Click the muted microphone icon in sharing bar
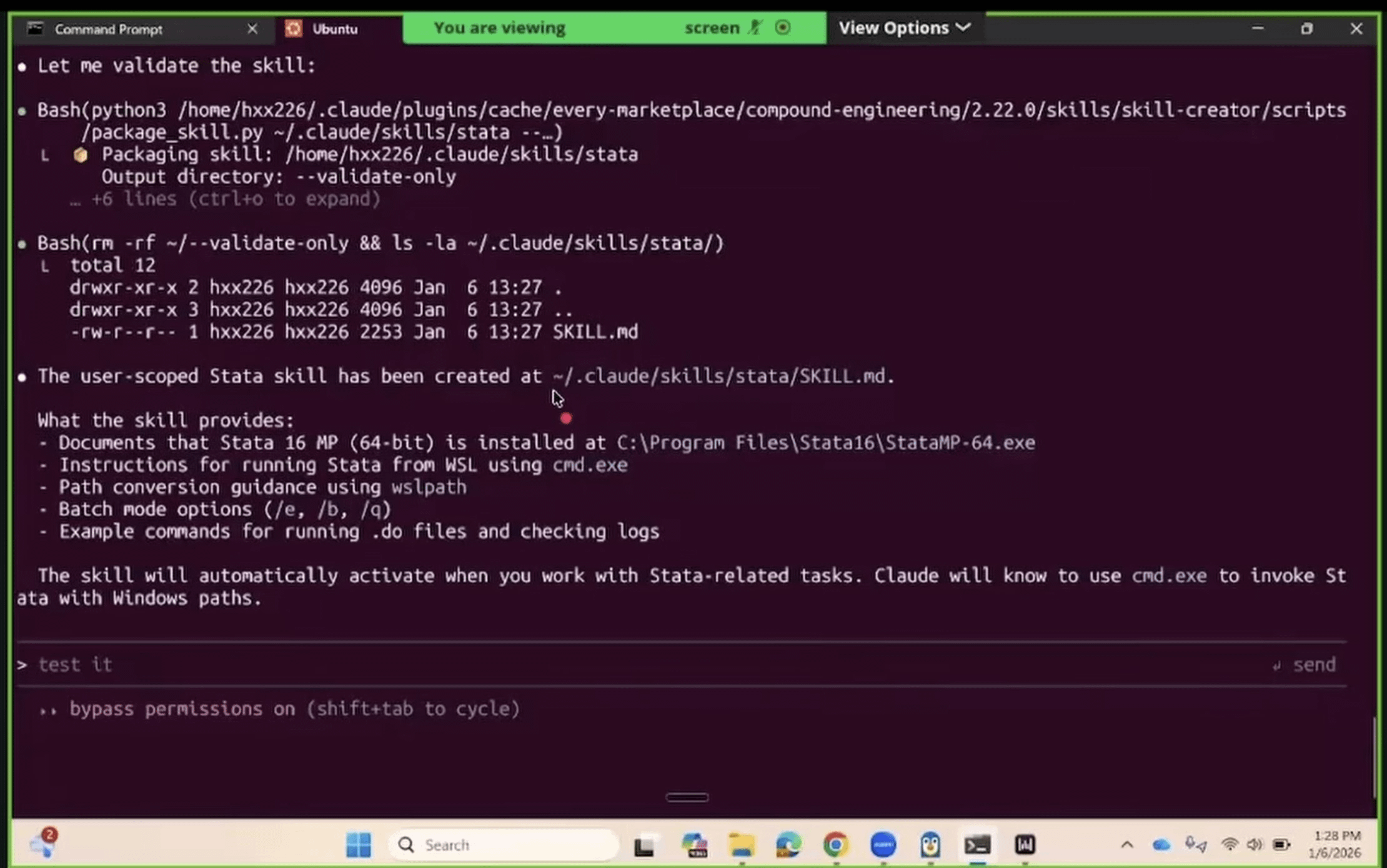The height and width of the screenshot is (868, 1387). [755, 27]
